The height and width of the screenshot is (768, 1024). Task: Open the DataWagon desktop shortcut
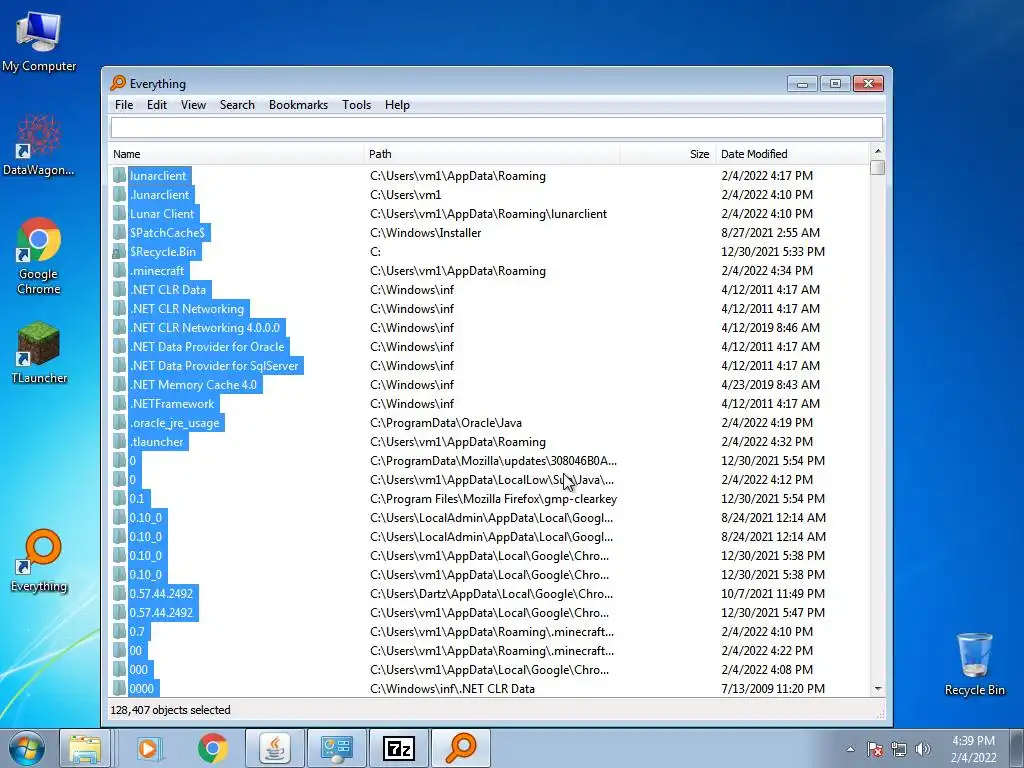tap(39, 145)
